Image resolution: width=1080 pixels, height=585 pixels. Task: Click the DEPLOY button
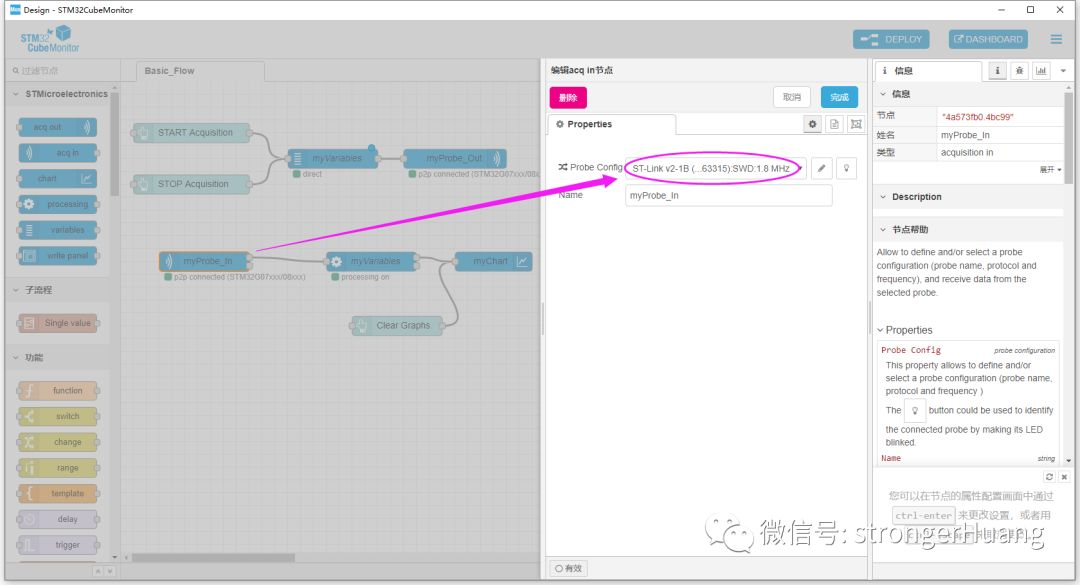point(891,39)
